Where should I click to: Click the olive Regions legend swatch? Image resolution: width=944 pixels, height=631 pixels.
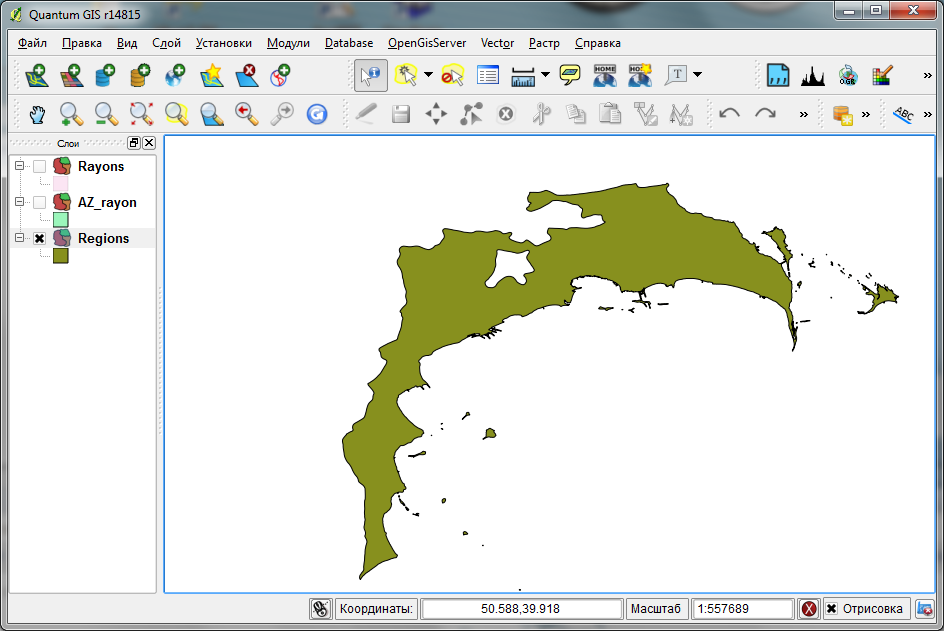60,256
